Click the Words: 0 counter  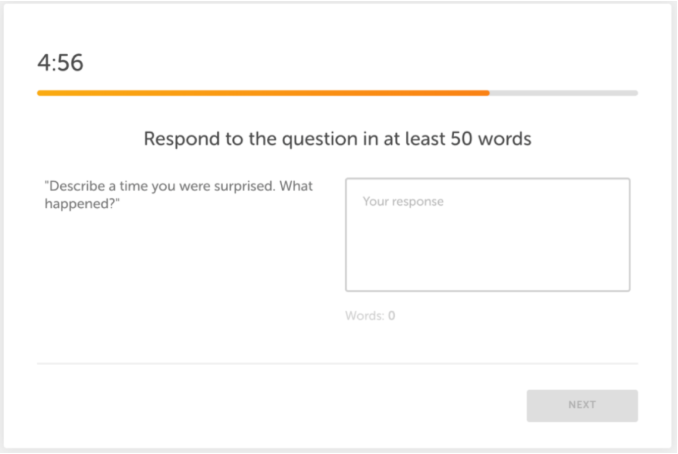[370, 316]
